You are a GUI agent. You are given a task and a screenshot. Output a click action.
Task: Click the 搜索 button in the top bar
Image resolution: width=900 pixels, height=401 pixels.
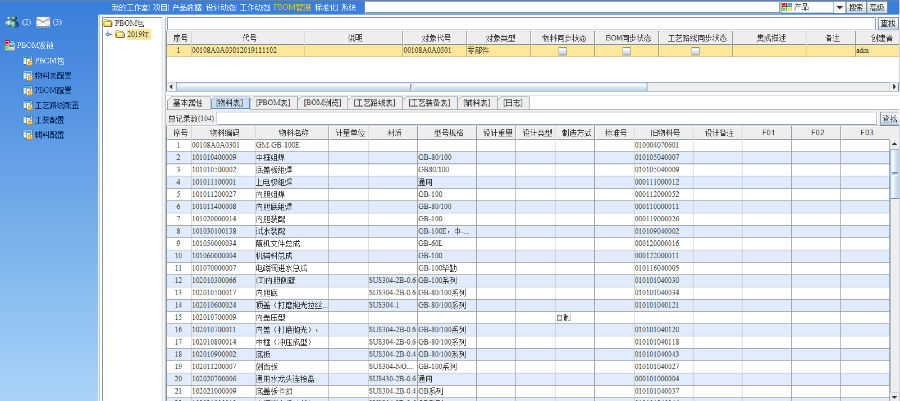point(856,6)
